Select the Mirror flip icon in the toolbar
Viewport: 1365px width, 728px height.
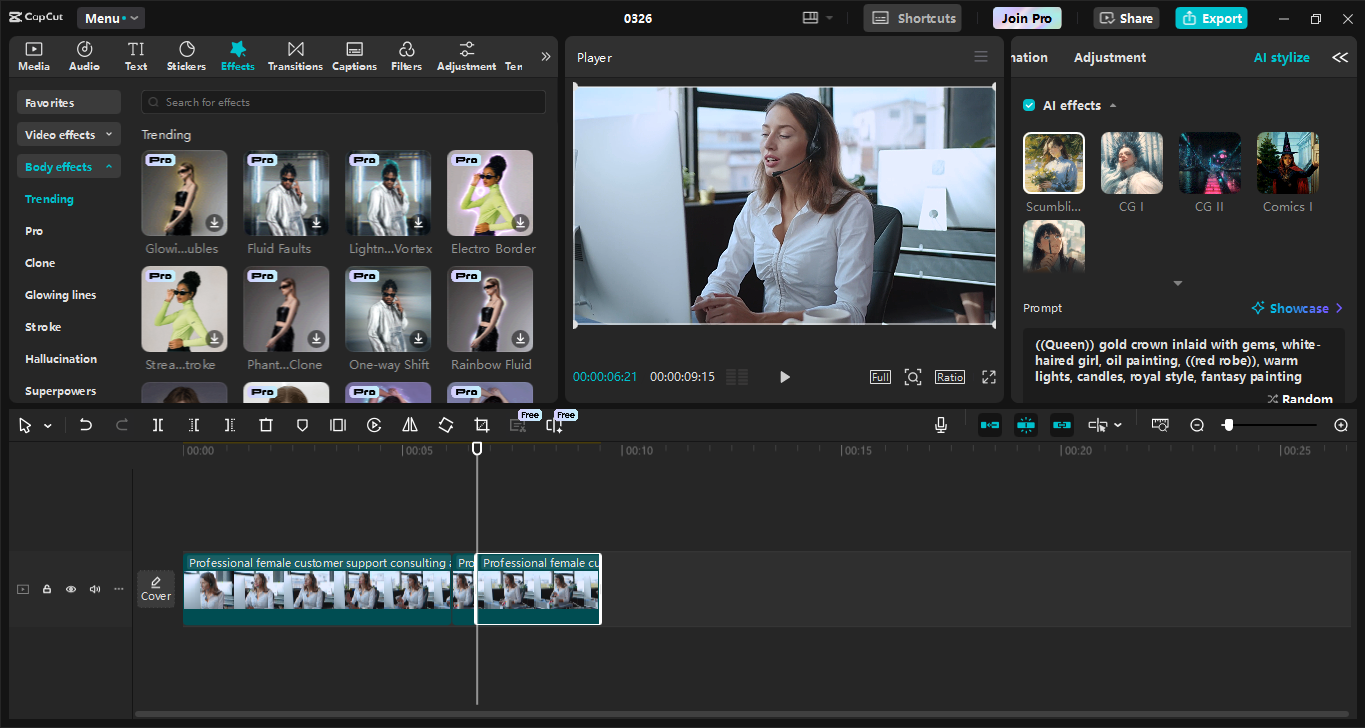point(409,424)
